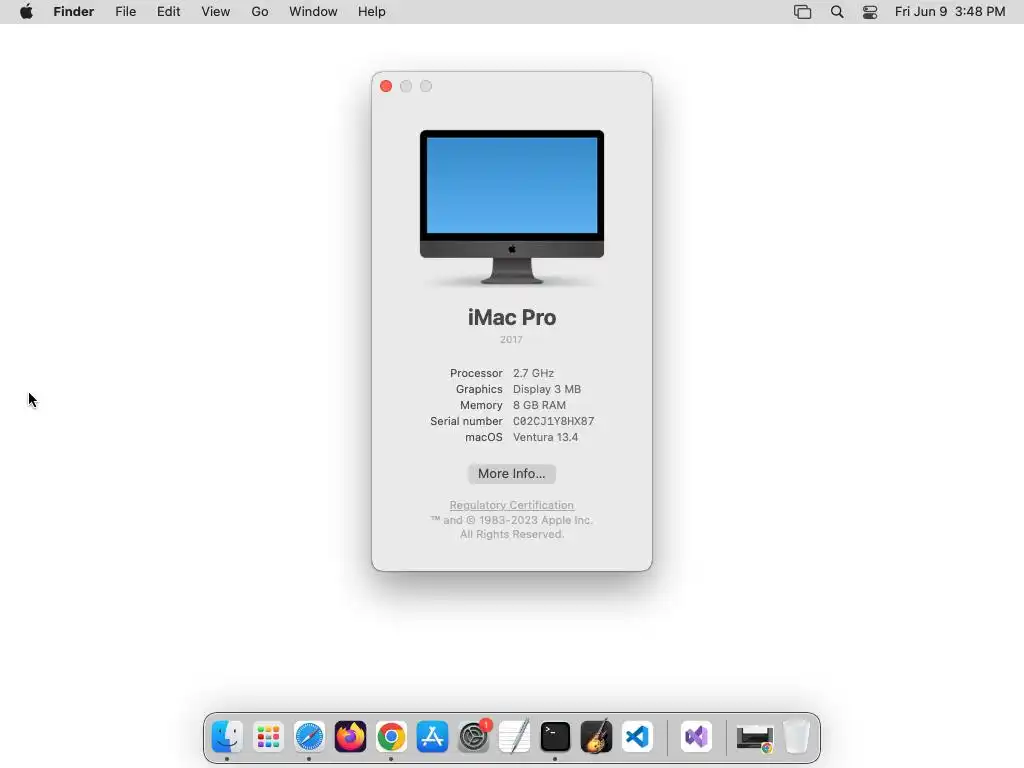Open the Window menu
The image size is (1024, 768).
pos(313,12)
